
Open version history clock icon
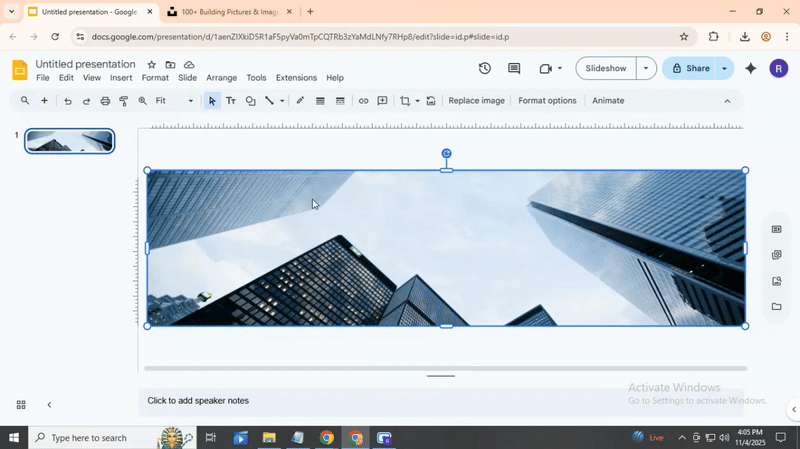pos(485,69)
